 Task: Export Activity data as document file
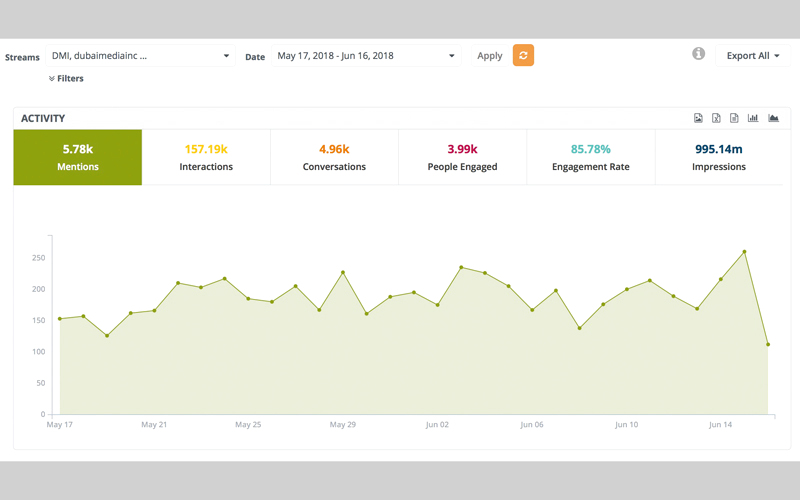point(734,118)
